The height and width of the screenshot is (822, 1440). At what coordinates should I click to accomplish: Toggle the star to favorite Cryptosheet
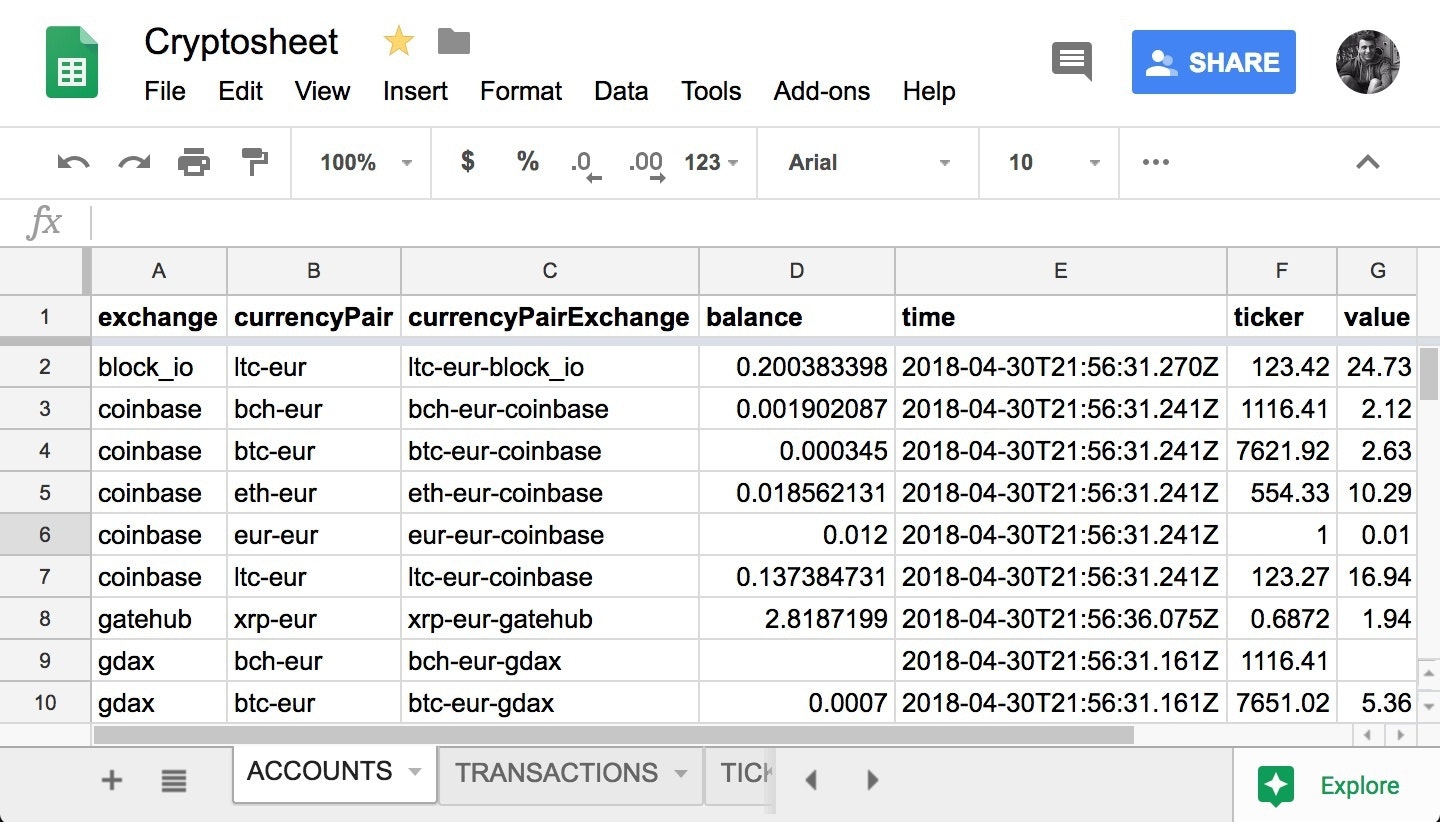click(398, 41)
